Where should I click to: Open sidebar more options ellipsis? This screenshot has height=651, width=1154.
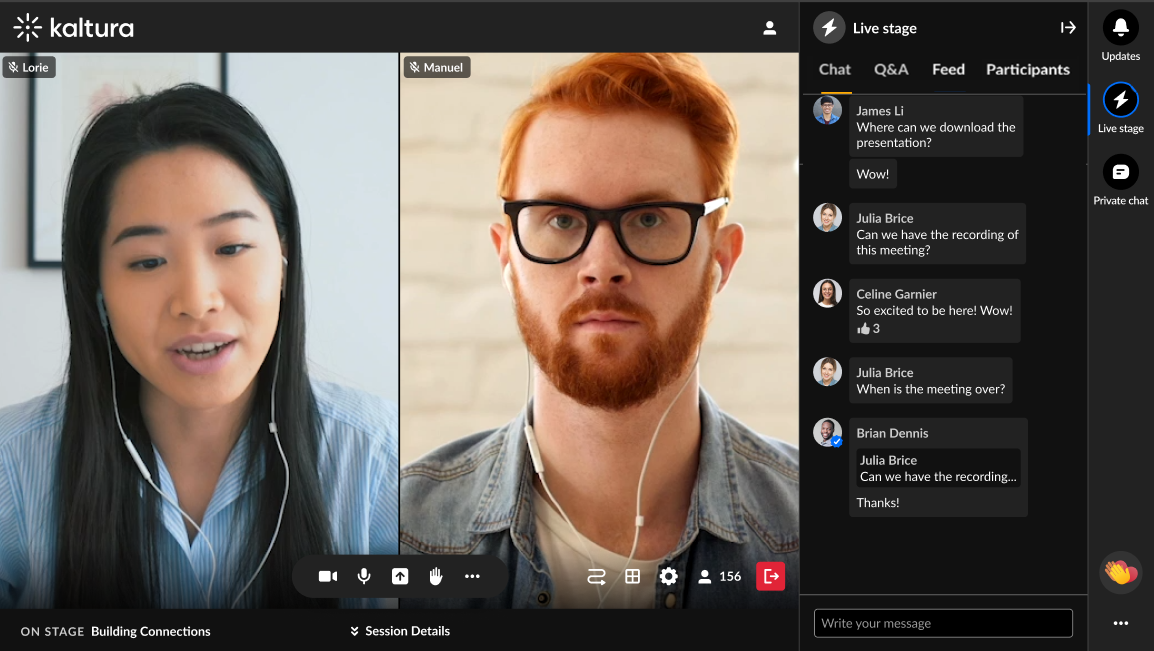click(1120, 623)
